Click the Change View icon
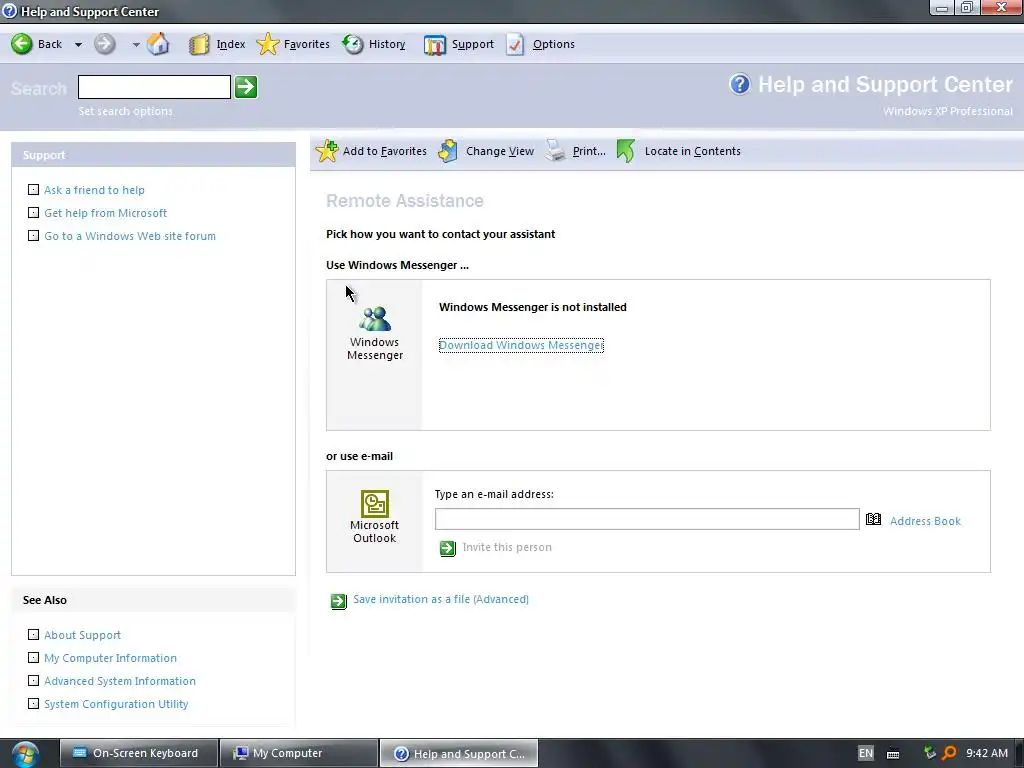The width and height of the screenshot is (1024, 768). (448, 151)
